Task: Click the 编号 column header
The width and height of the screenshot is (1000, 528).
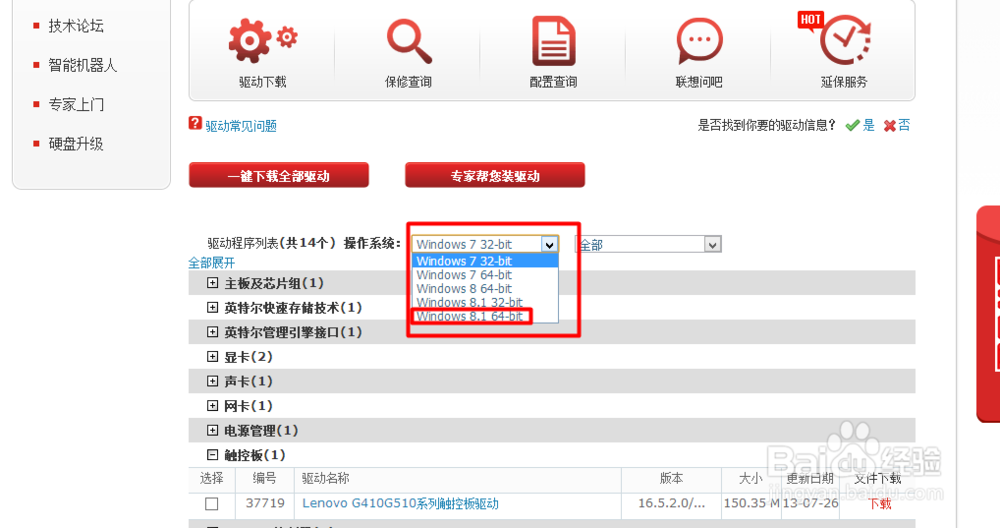Action: coord(264,478)
